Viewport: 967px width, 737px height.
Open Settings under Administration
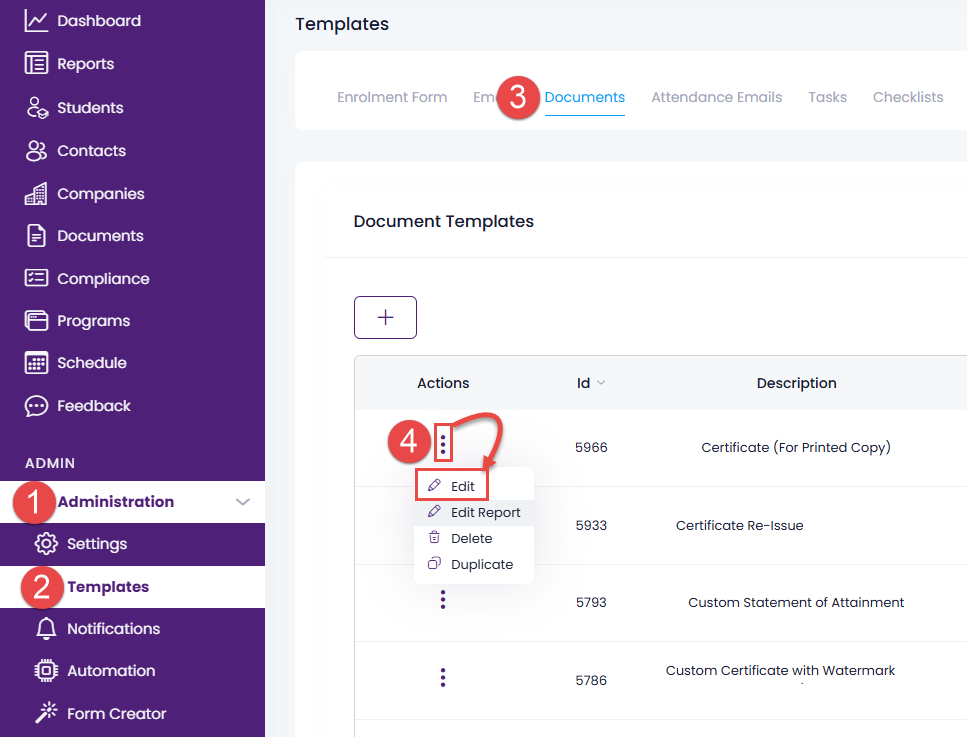point(96,544)
